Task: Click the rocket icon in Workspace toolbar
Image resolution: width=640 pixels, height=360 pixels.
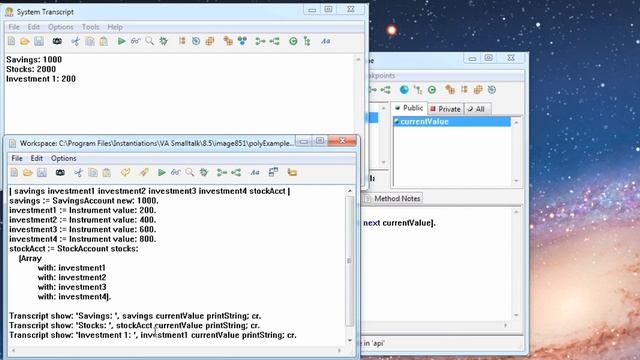Action: click(x=144, y=173)
